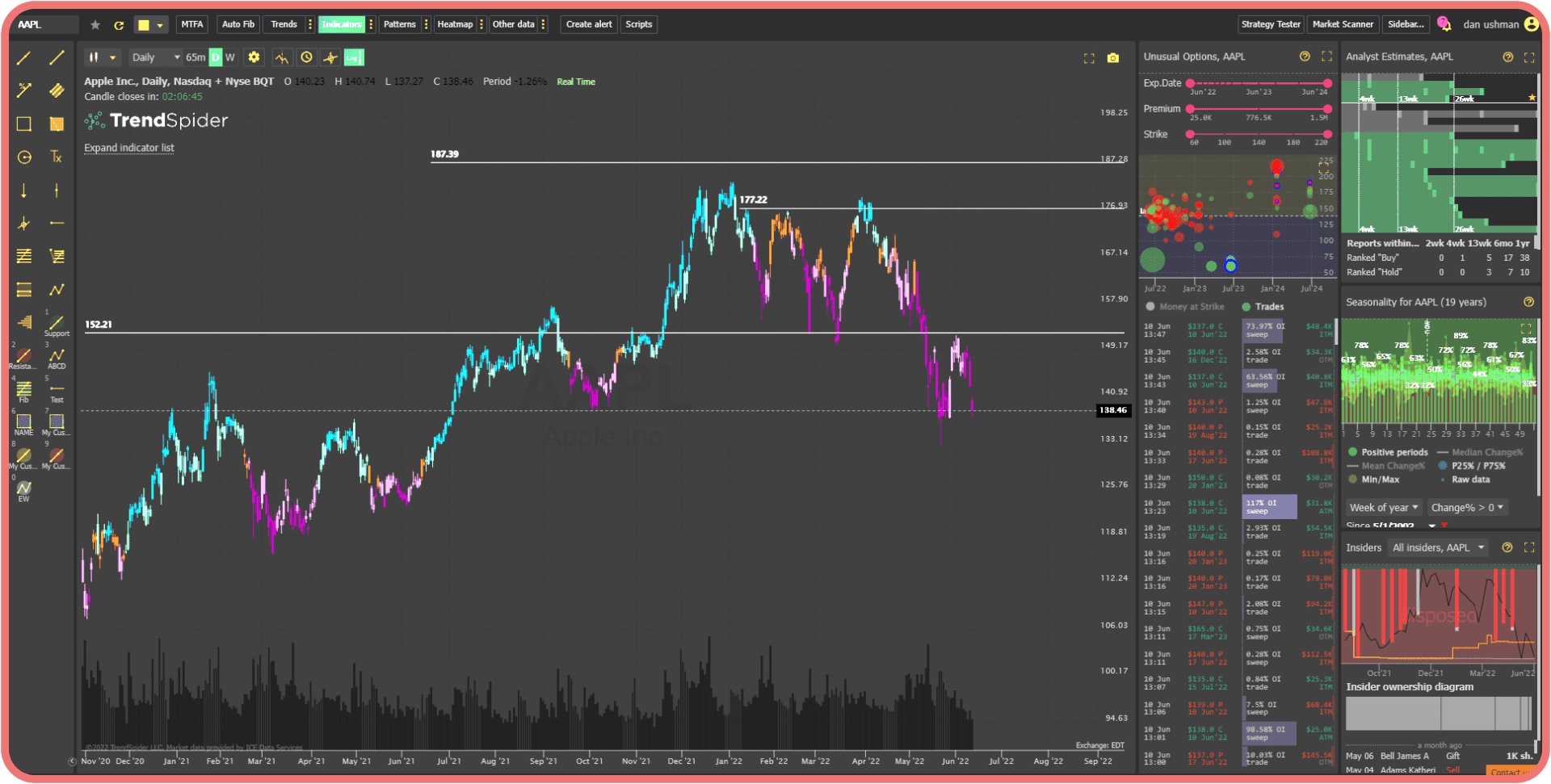Image resolution: width=1551 pixels, height=784 pixels.
Task: Open help for Unusual Options panel
Action: pyautogui.click(x=1305, y=57)
